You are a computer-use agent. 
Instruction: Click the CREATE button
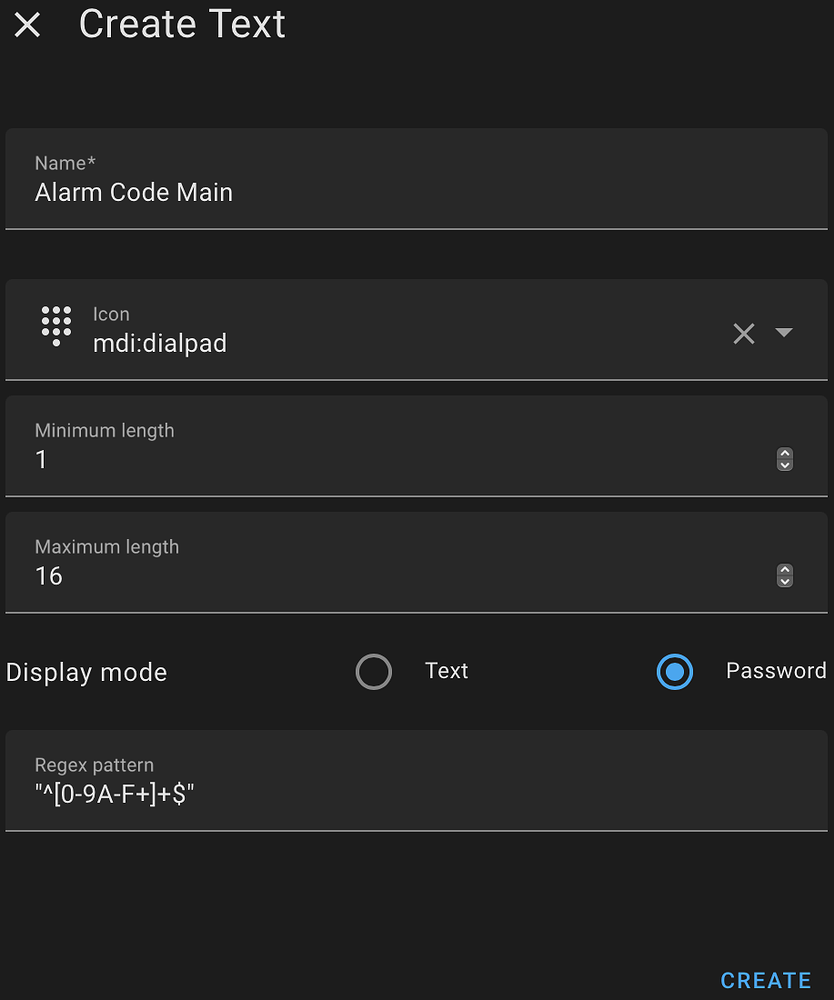point(765,980)
